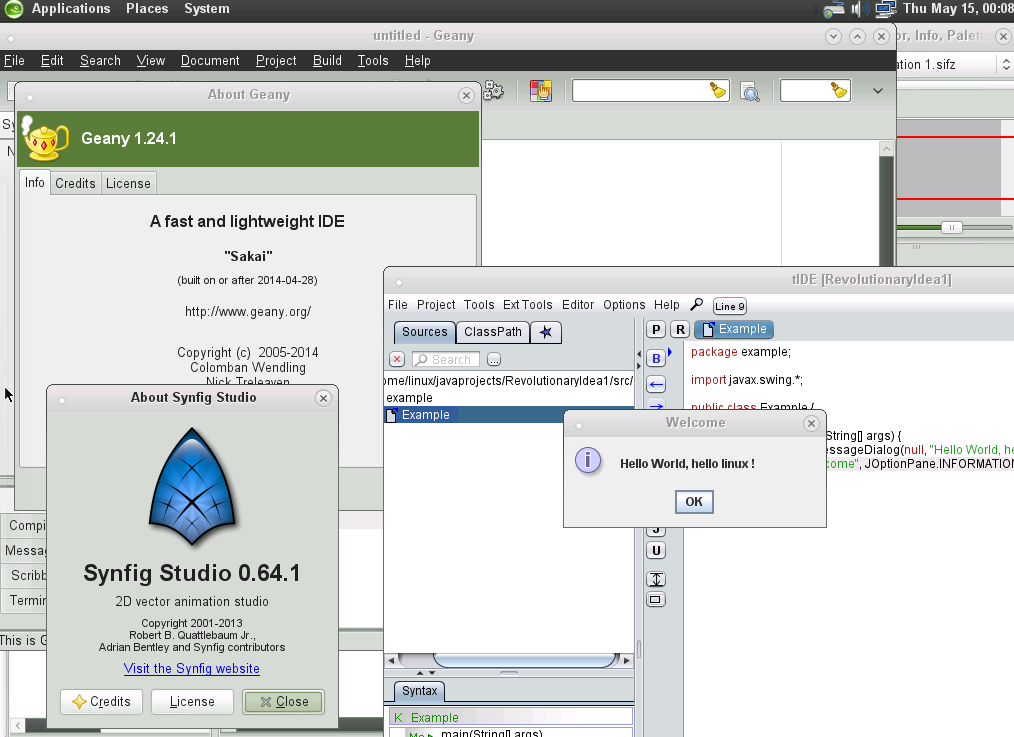This screenshot has height=737, width=1014.
Task: Click the tIDE source tree horizontal scrollbar thumb
Action: click(x=525, y=660)
